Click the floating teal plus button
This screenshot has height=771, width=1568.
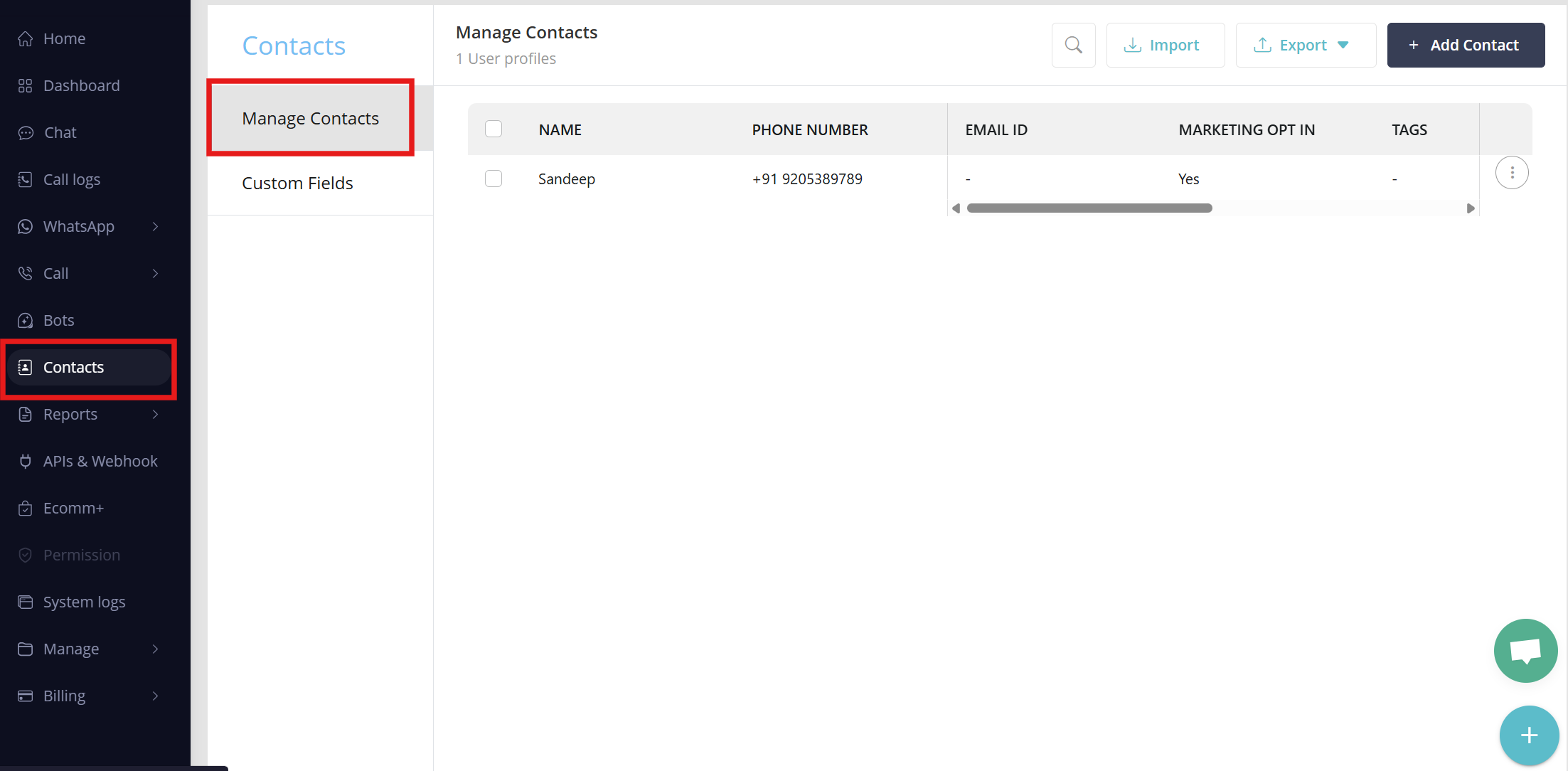pos(1529,735)
